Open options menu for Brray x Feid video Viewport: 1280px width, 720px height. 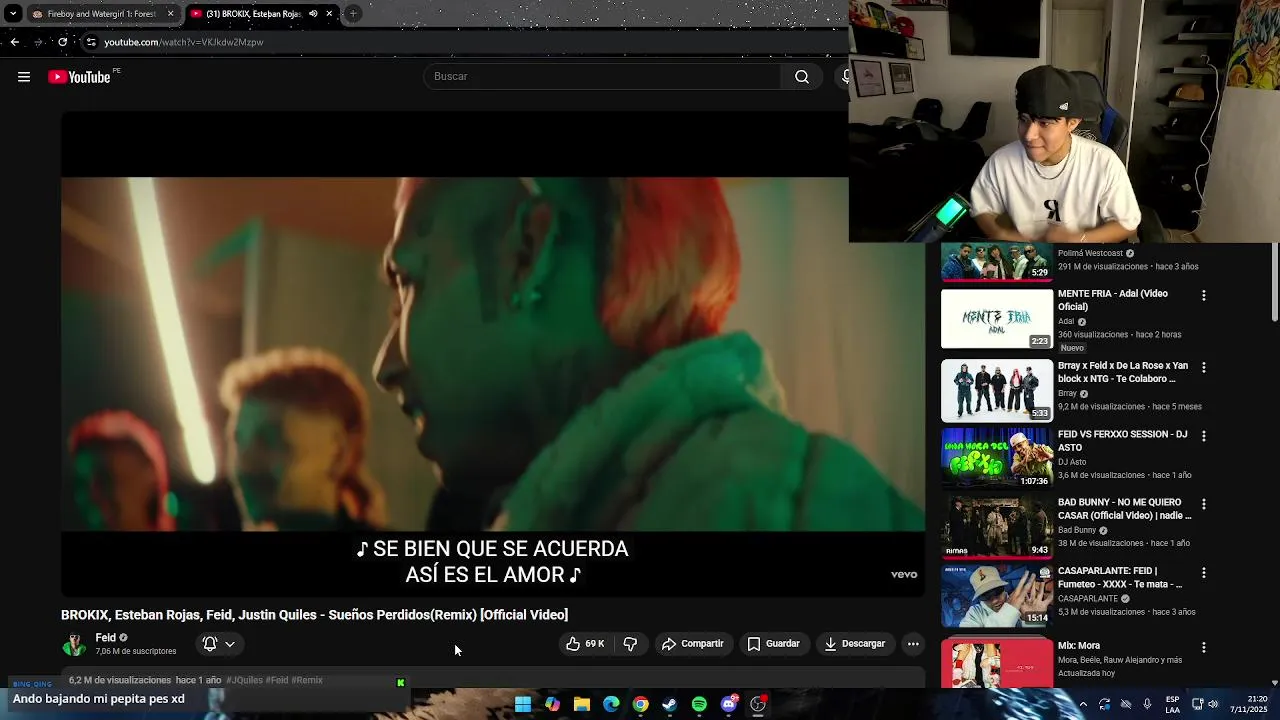coord(1203,368)
